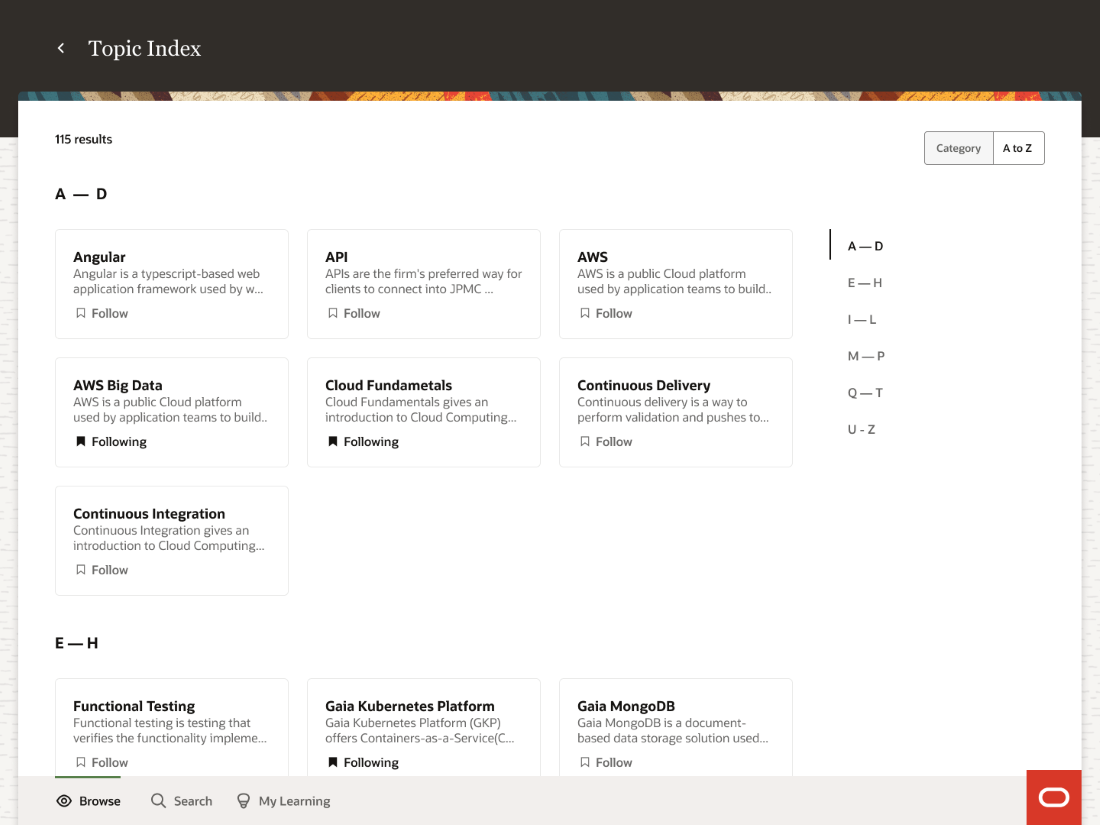
Task: Click the Gaia Kubernetes Platform bookmark icon
Action: (x=333, y=762)
